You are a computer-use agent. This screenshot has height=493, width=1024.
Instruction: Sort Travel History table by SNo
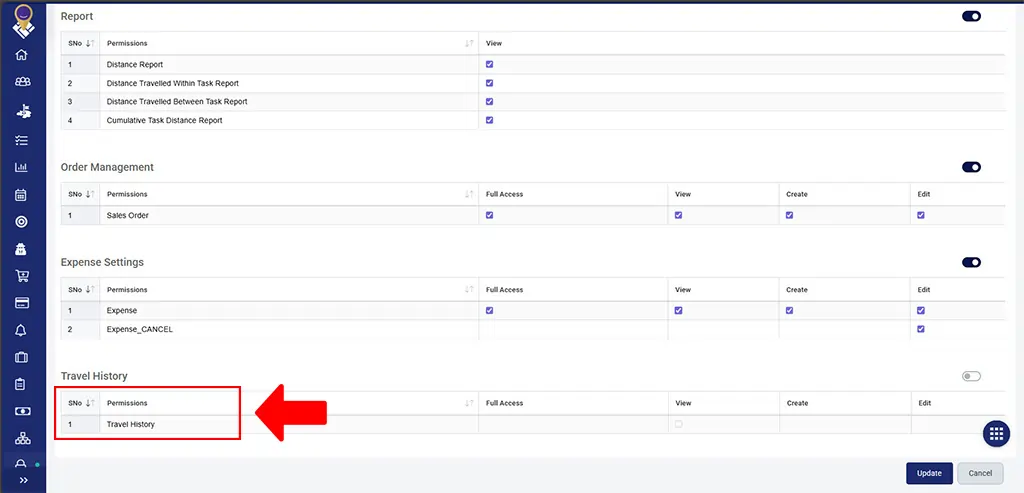[x=90, y=403]
